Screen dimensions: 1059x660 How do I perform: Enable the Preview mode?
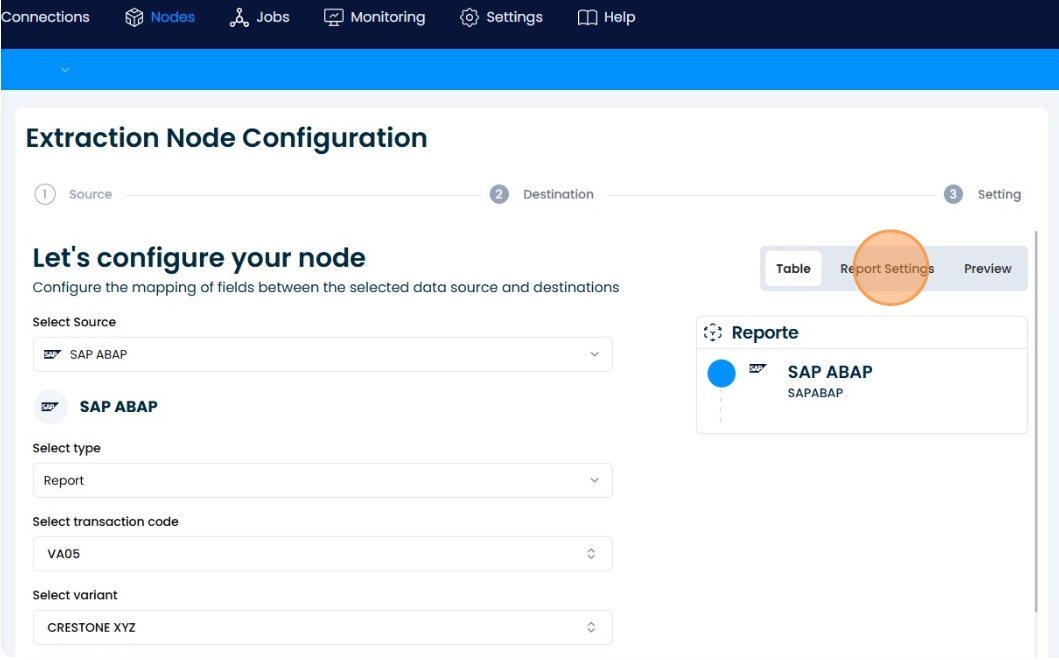click(x=987, y=268)
